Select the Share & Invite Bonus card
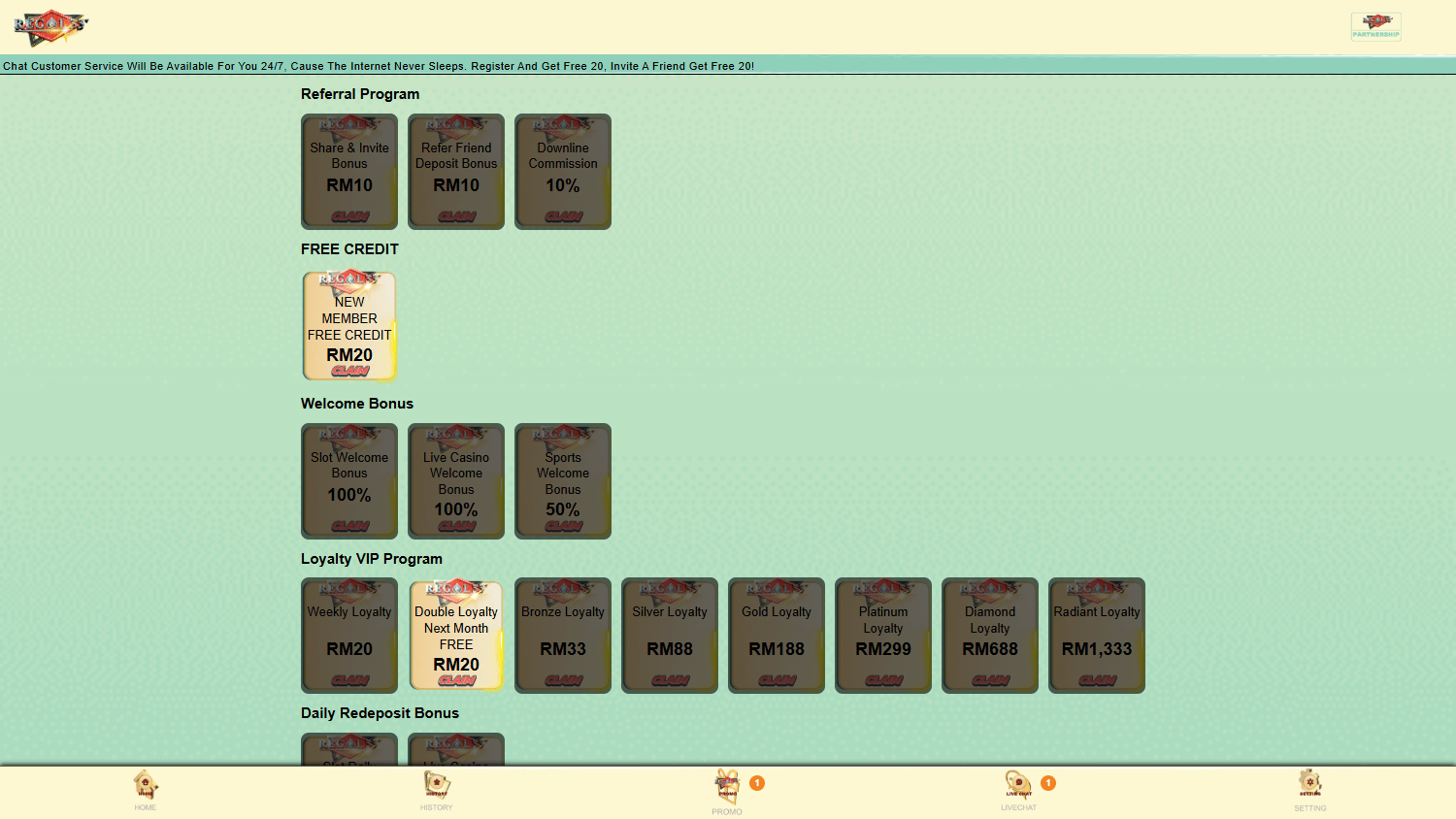This screenshot has height=819, width=1456. click(x=349, y=172)
